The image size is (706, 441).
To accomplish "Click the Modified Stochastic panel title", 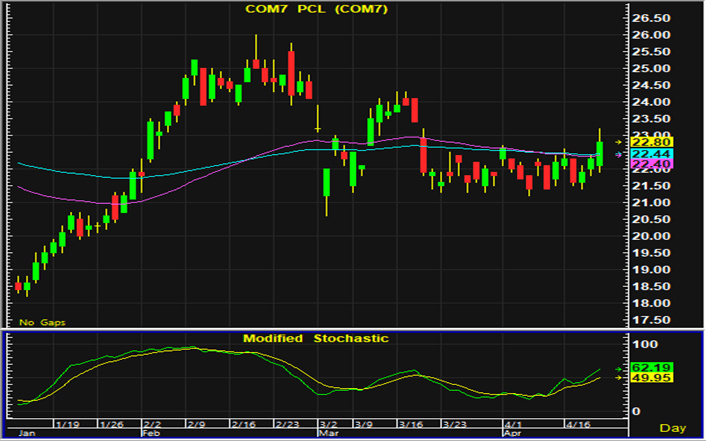I will pos(316,338).
